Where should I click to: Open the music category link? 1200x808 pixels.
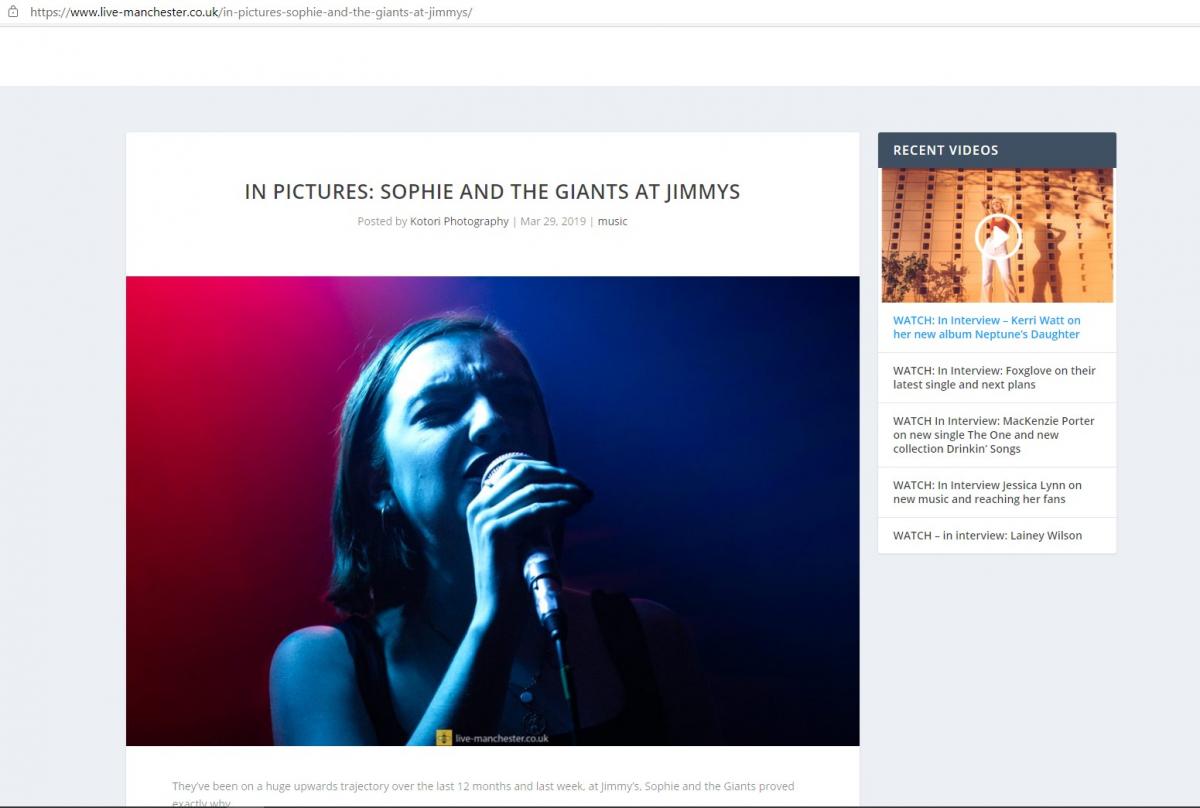pos(612,221)
